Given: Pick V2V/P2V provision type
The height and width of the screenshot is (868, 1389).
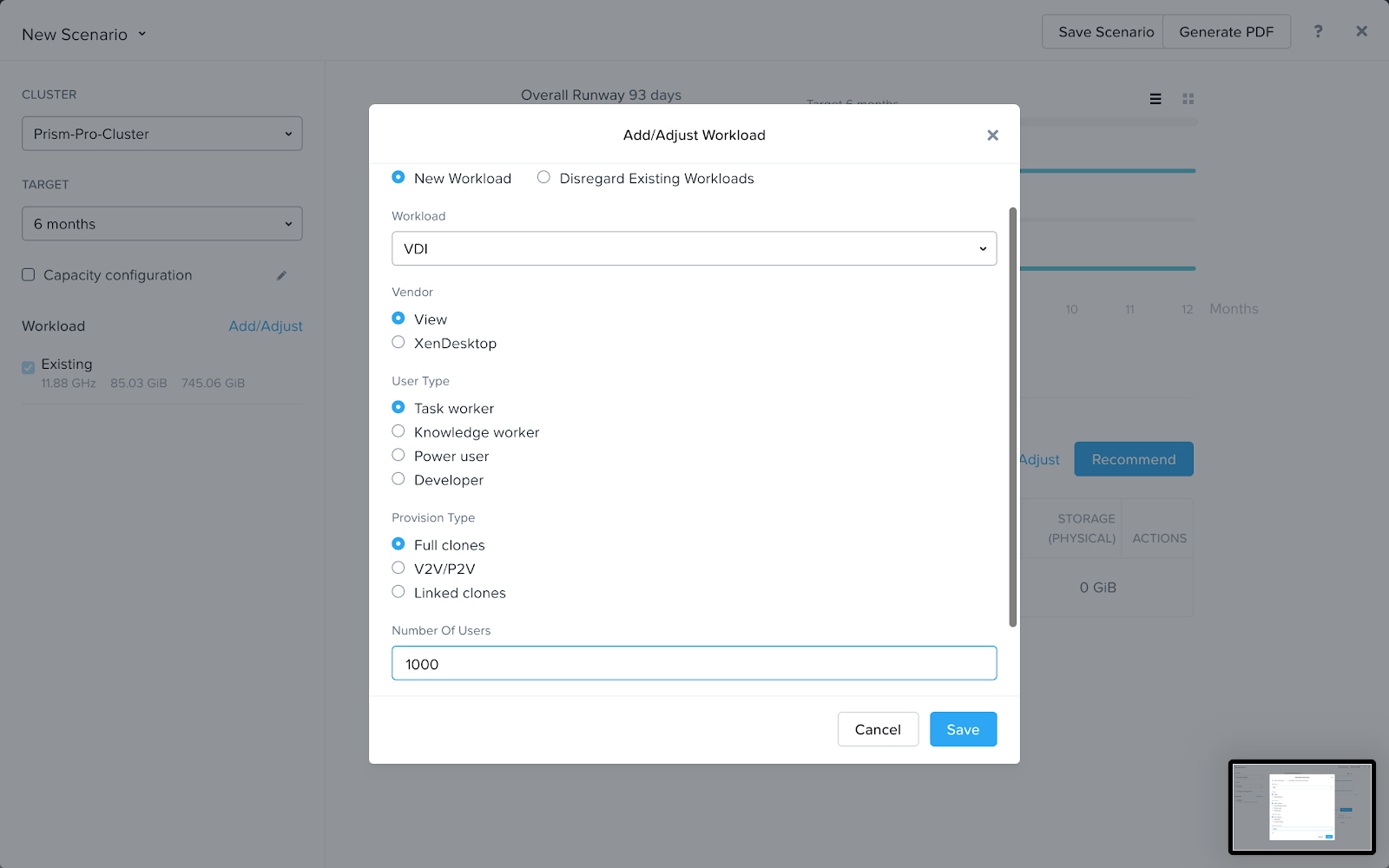Looking at the screenshot, I should tap(398, 568).
